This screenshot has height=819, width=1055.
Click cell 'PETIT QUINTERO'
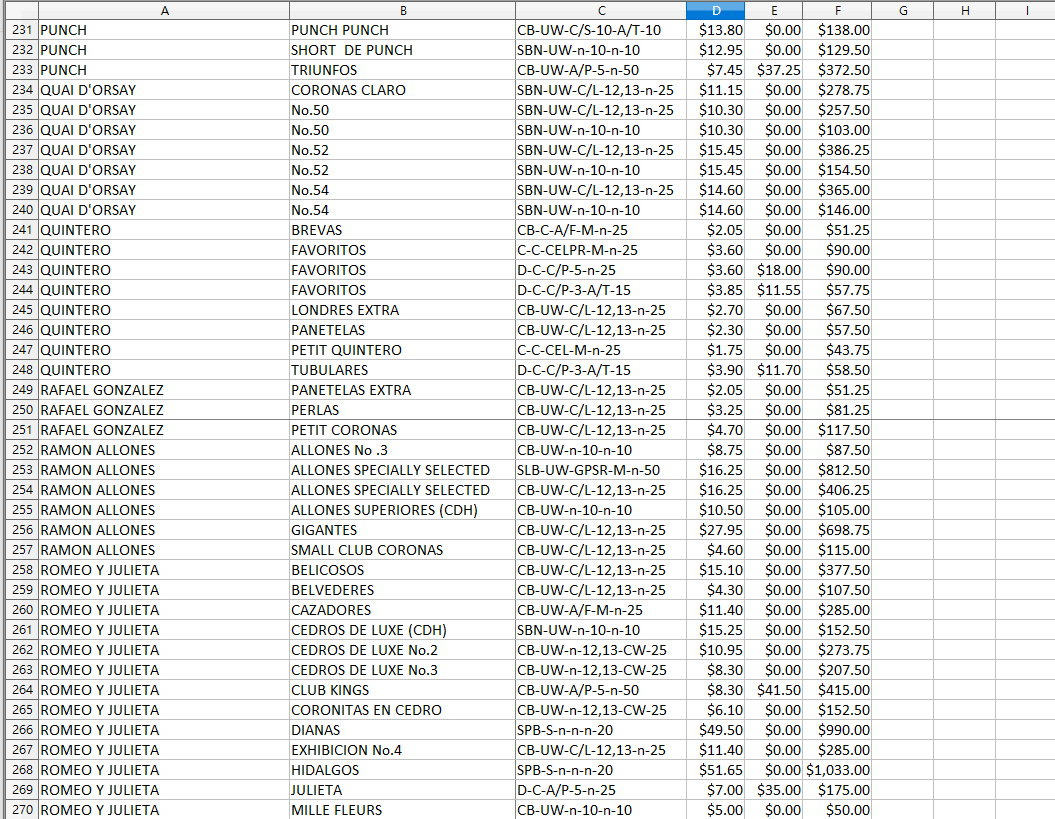pos(402,350)
